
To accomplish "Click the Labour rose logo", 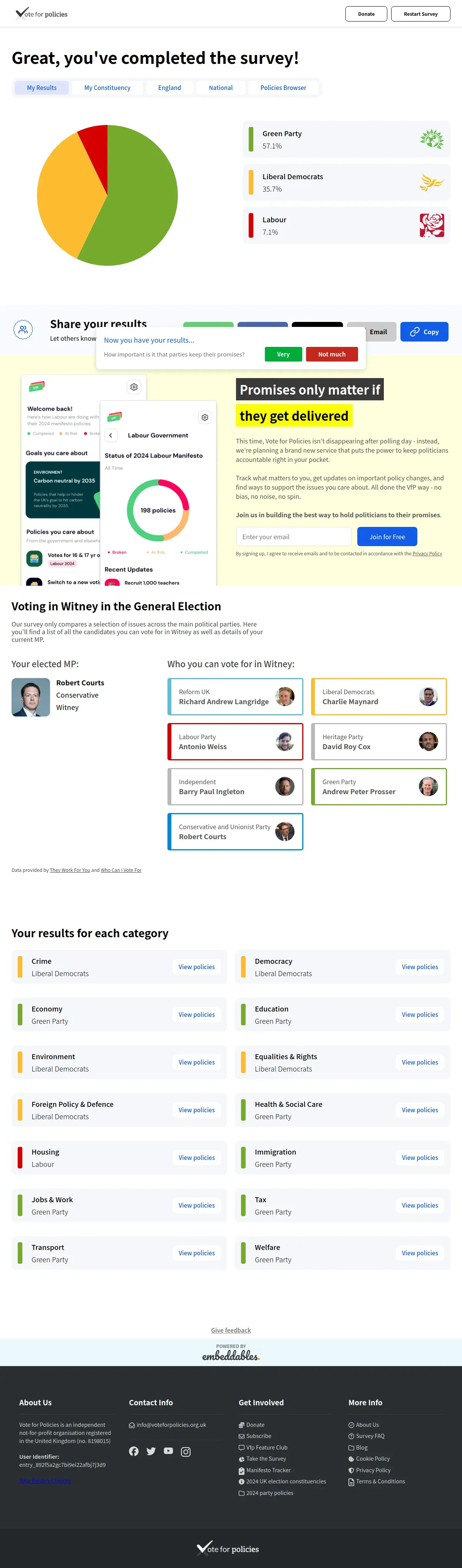I will (432, 226).
